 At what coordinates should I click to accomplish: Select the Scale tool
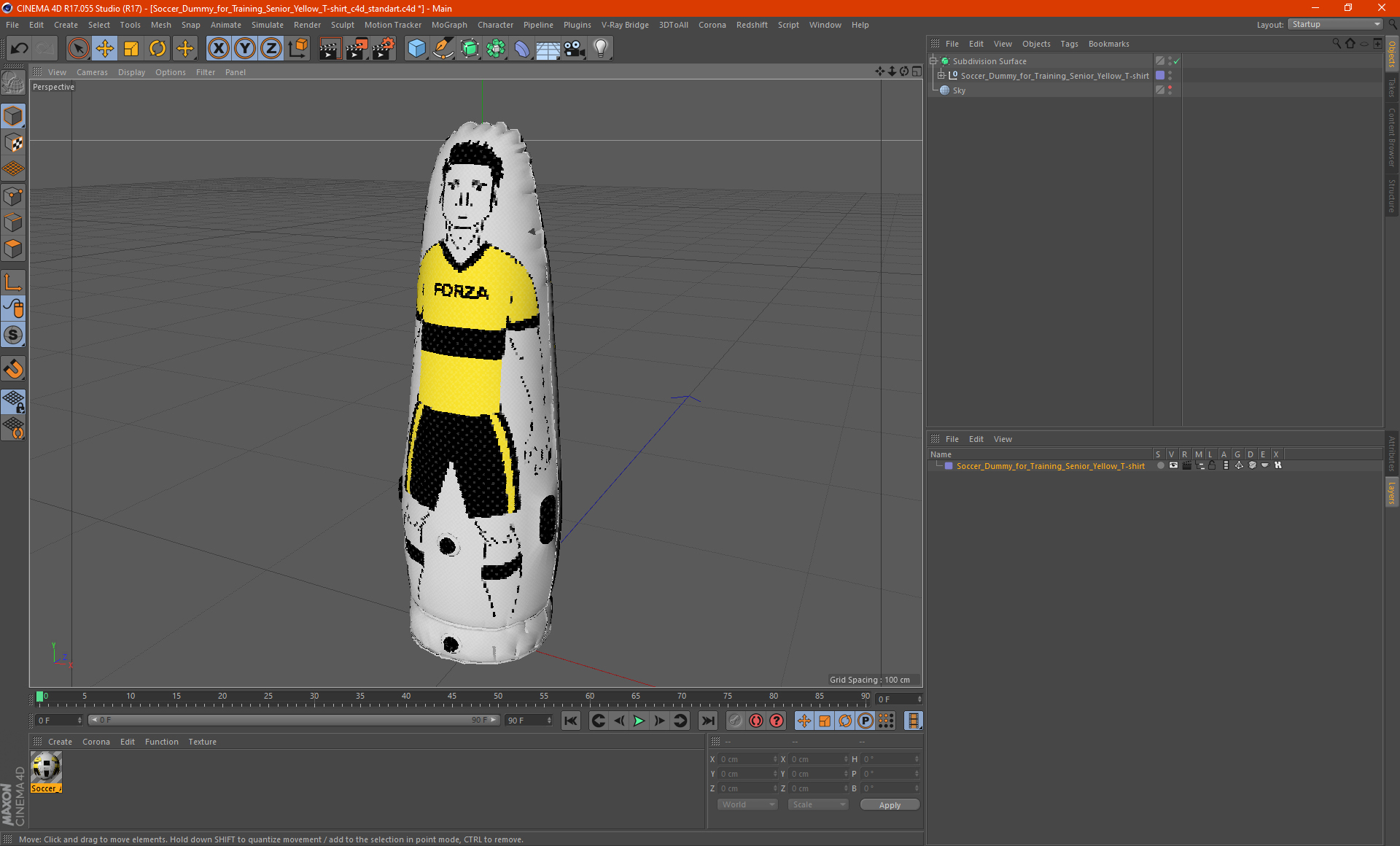coord(131,49)
